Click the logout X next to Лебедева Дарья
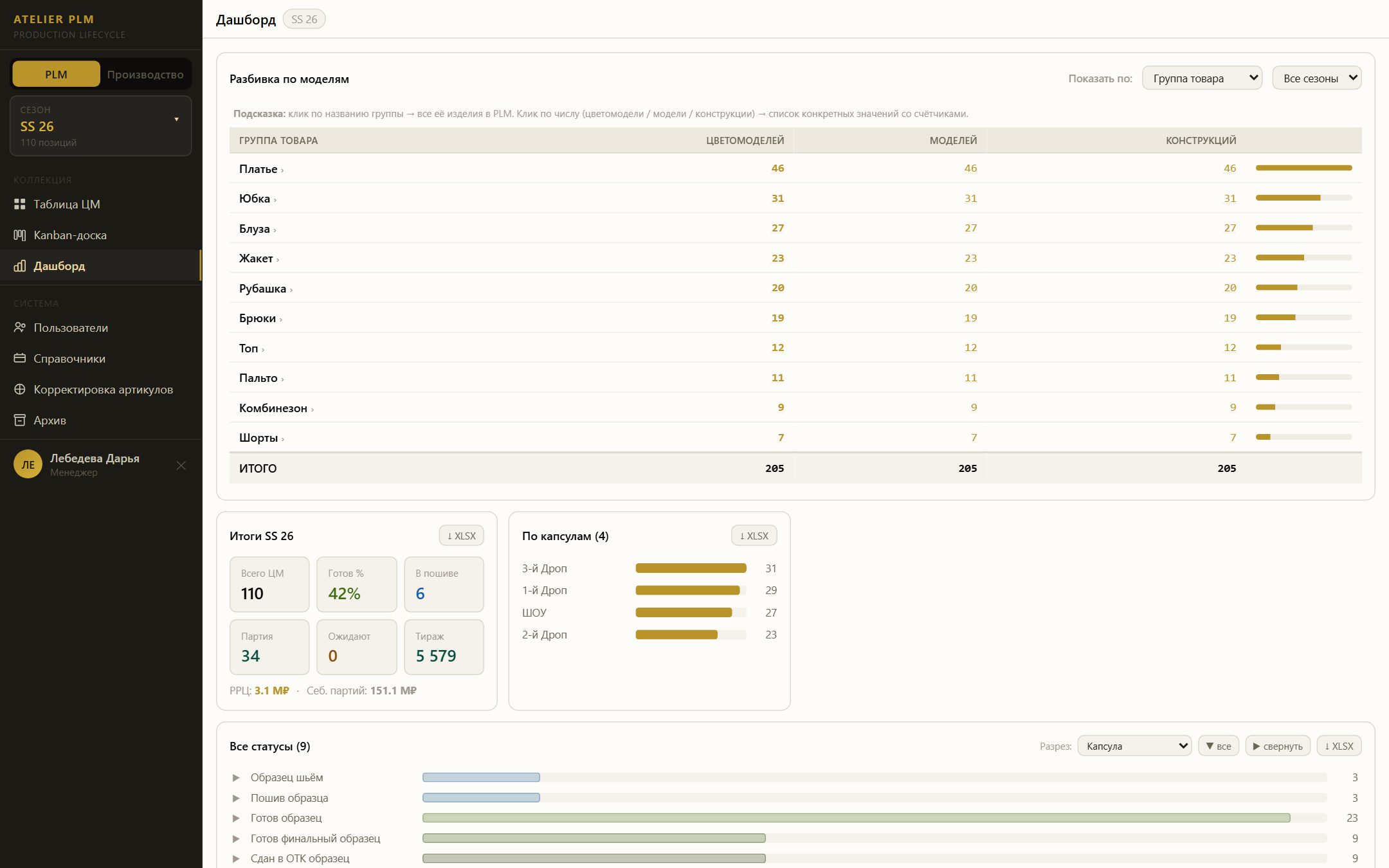The width and height of the screenshot is (1389, 868). pyautogui.click(x=181, y=466)
